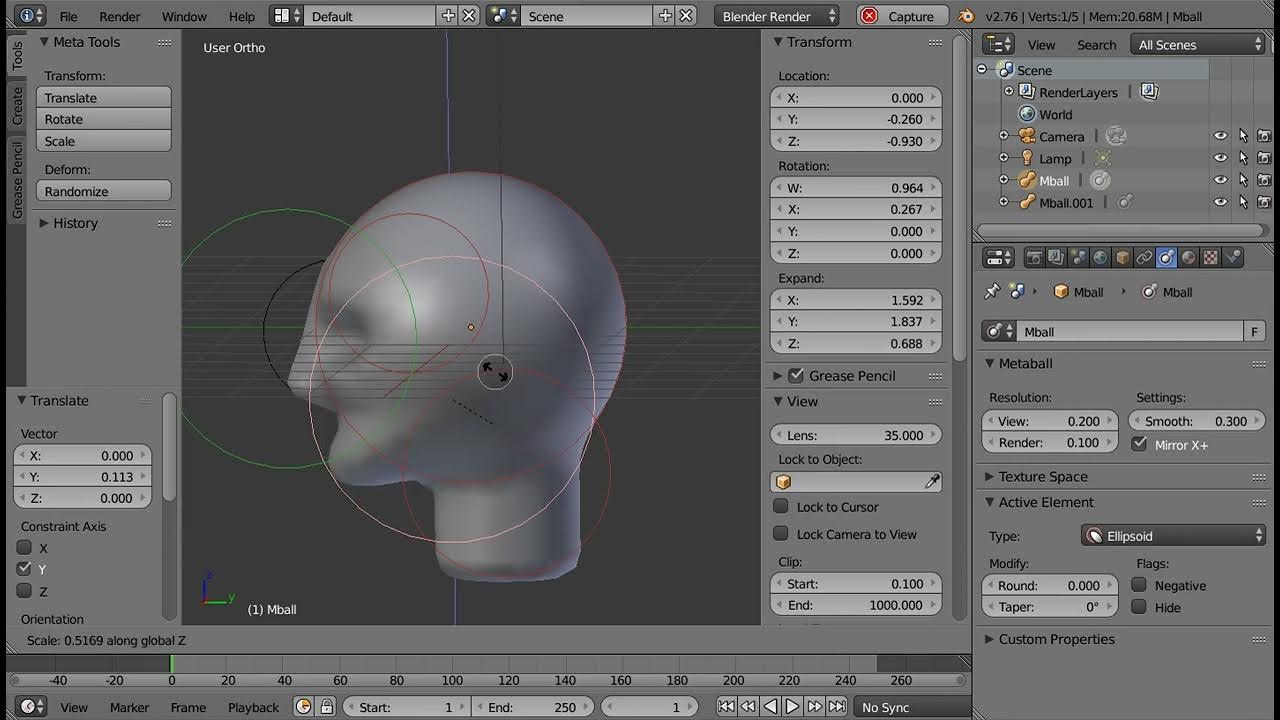This screenshot has width=1280, height=720.
Task: Open the Window menu
Action: pos(184,16)
